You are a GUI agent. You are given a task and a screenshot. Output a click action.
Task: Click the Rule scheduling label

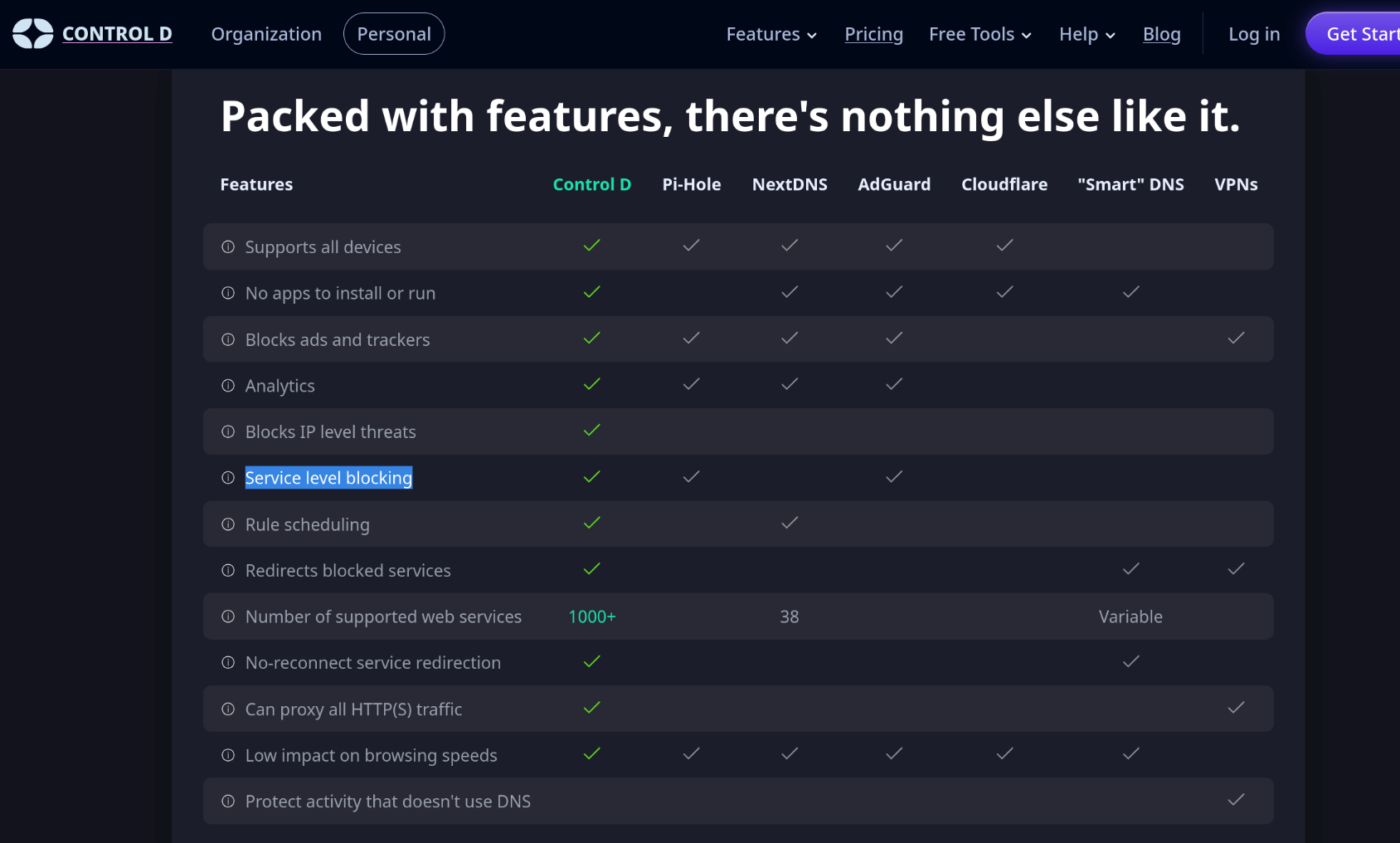click(308, 524)
